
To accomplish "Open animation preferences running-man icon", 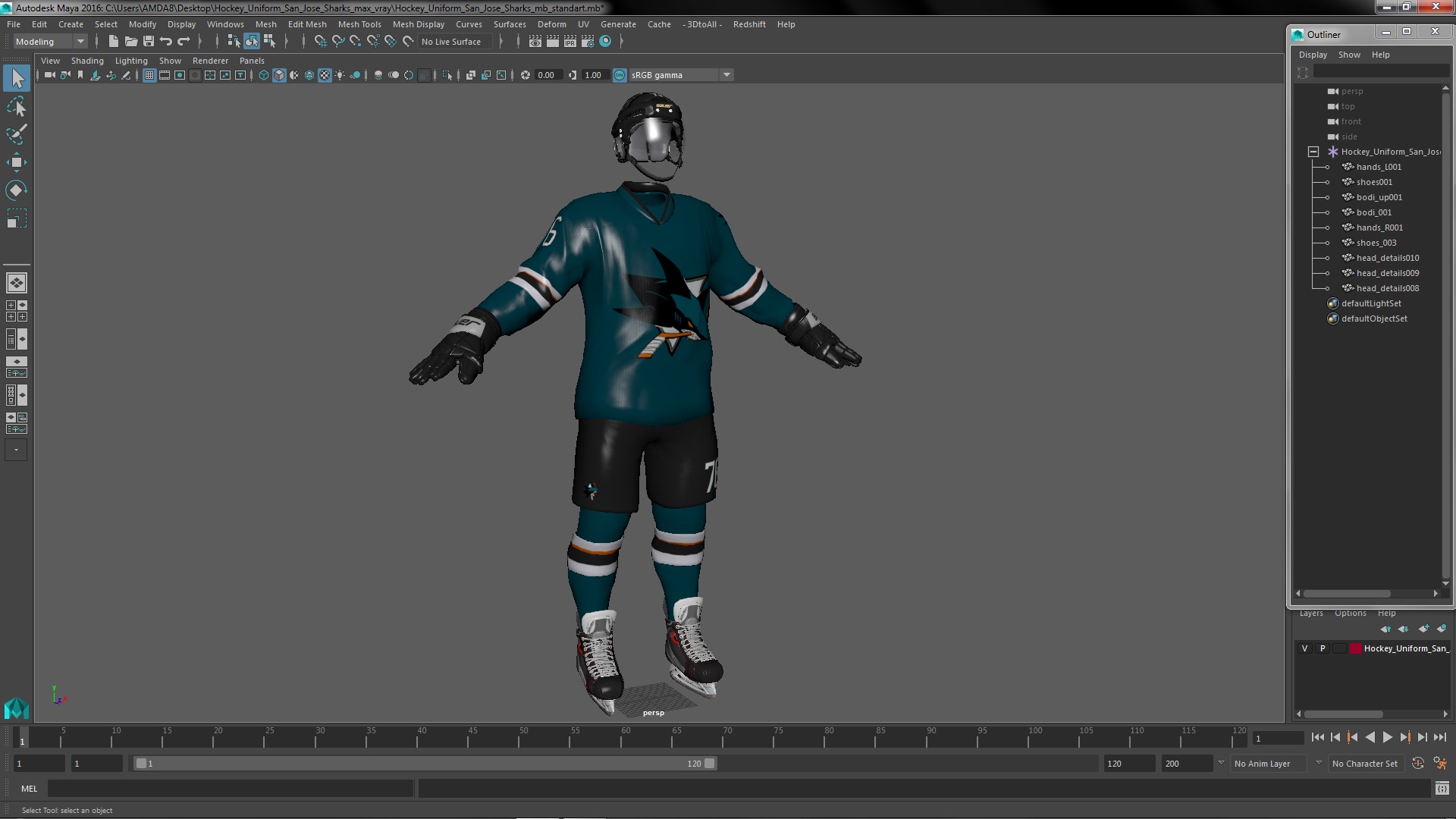I will tap(1439, 764).
